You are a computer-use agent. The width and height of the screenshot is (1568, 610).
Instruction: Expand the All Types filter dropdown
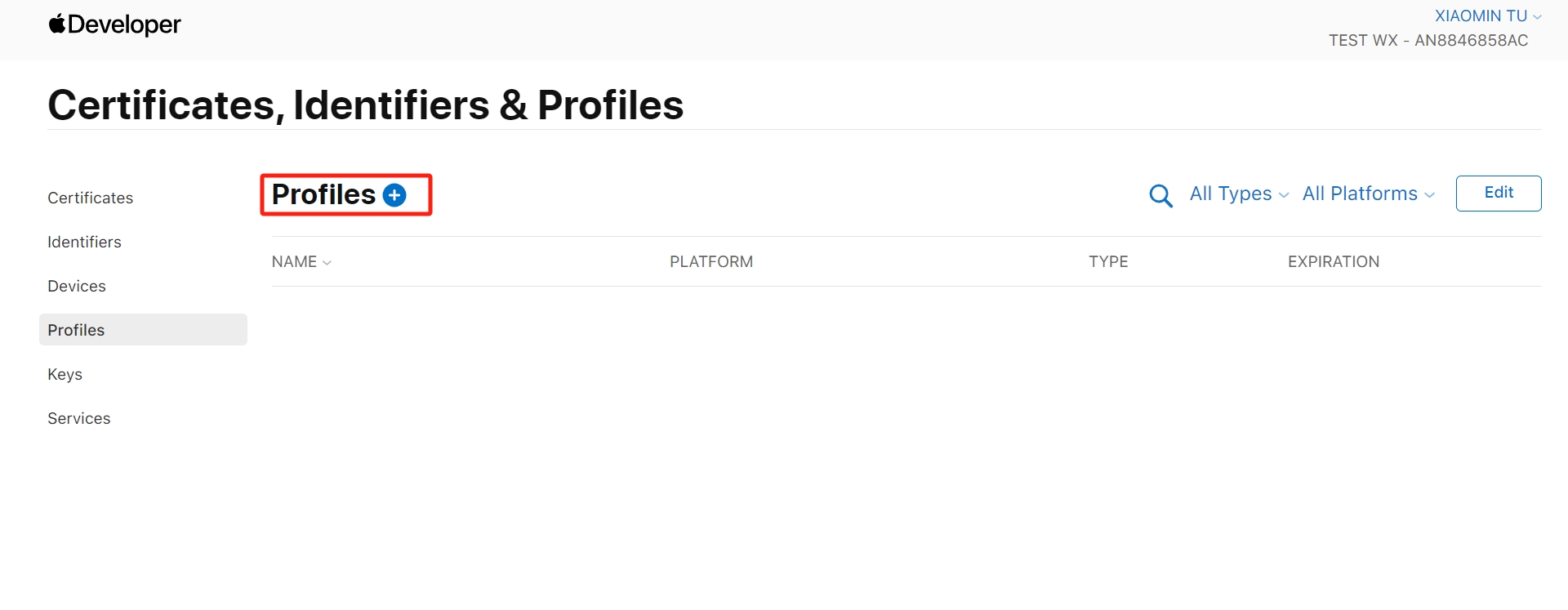[x=1239, y=194]
